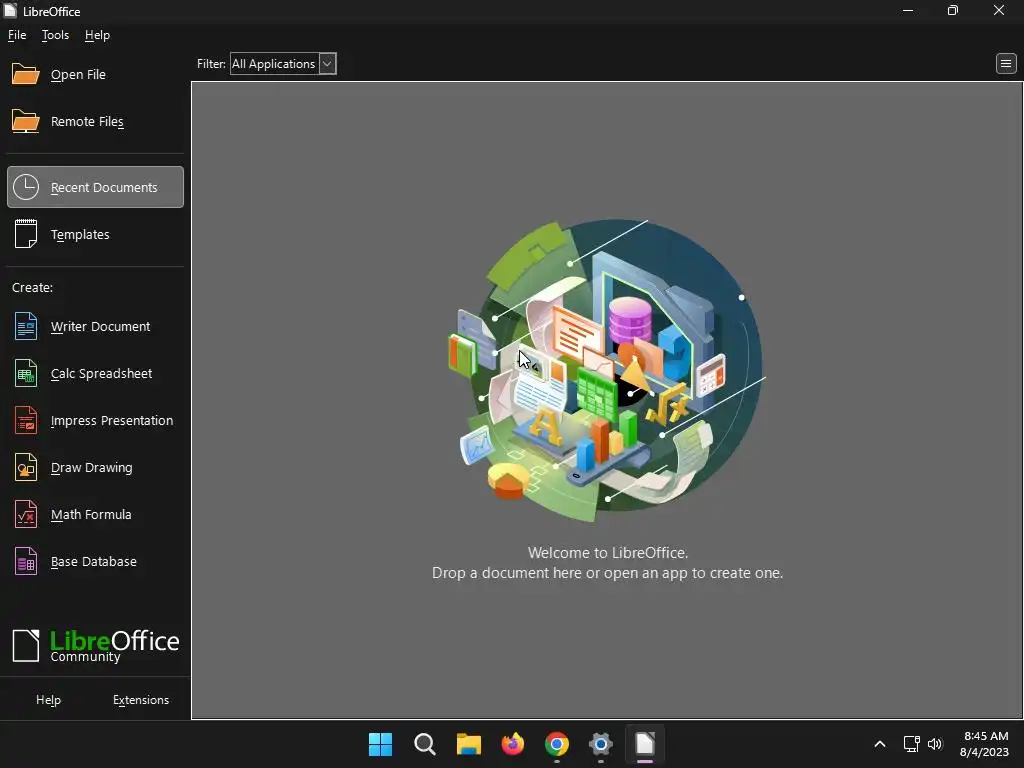Restore down the LibreOffice window
The image size is (1024, 768).
(x=953, y=10)
